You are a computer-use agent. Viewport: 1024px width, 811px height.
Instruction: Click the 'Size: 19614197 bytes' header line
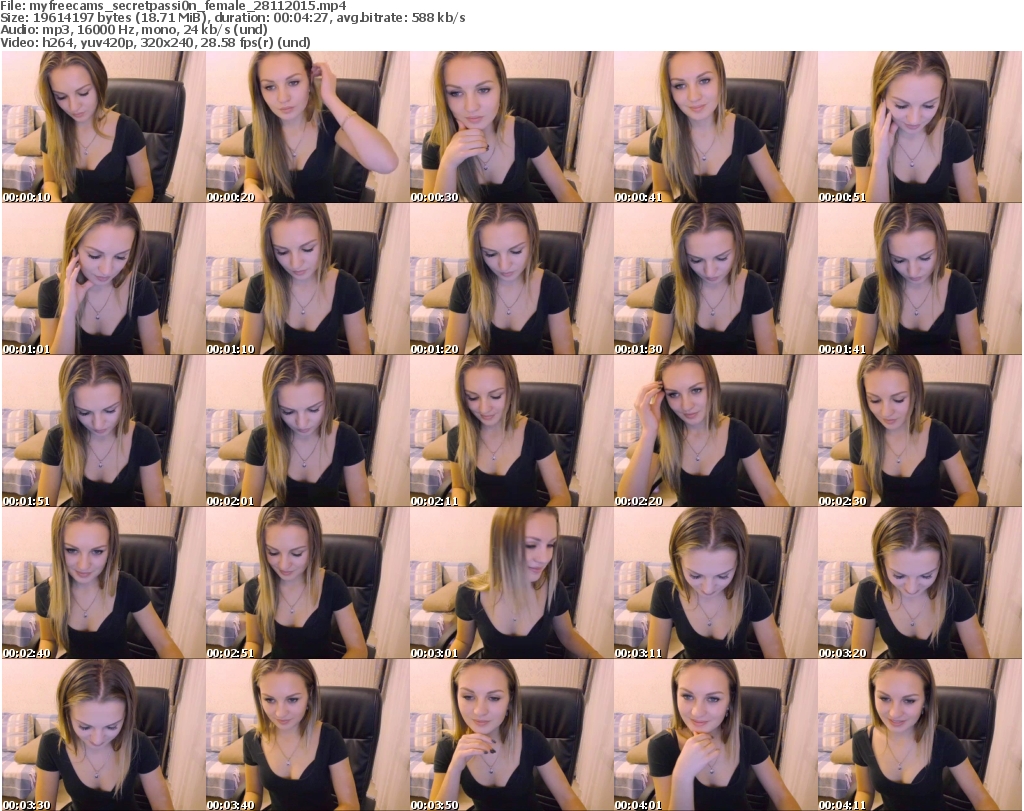232,18
